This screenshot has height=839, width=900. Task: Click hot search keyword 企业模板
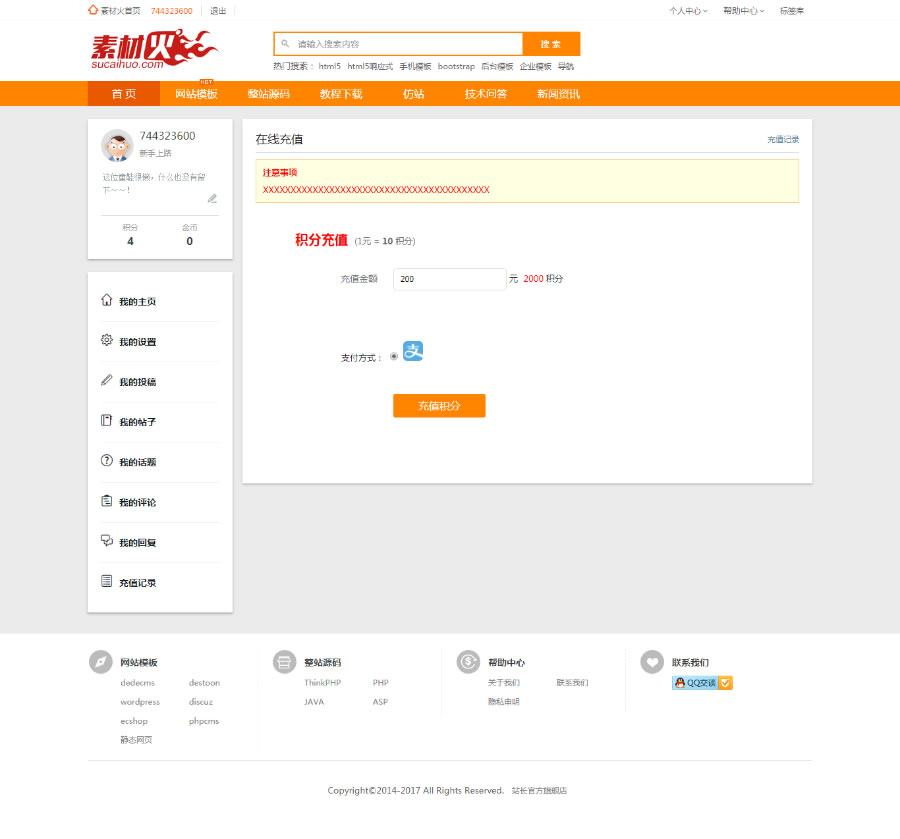536,66
